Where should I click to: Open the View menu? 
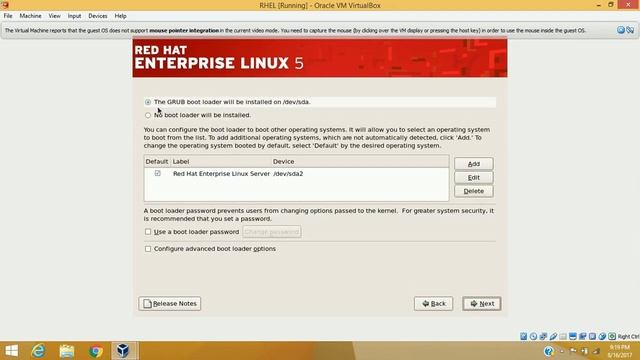54,16
